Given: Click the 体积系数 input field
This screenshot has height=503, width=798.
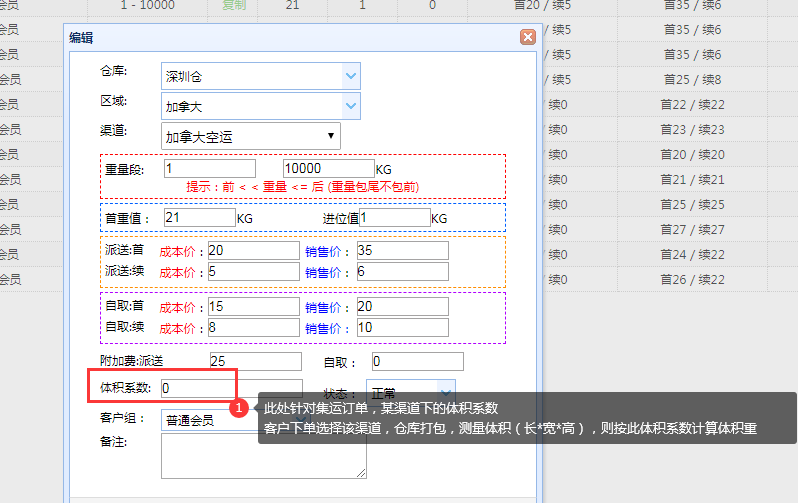Looking at the screenshot, I should pyautogui.click(x=232, y=388).
